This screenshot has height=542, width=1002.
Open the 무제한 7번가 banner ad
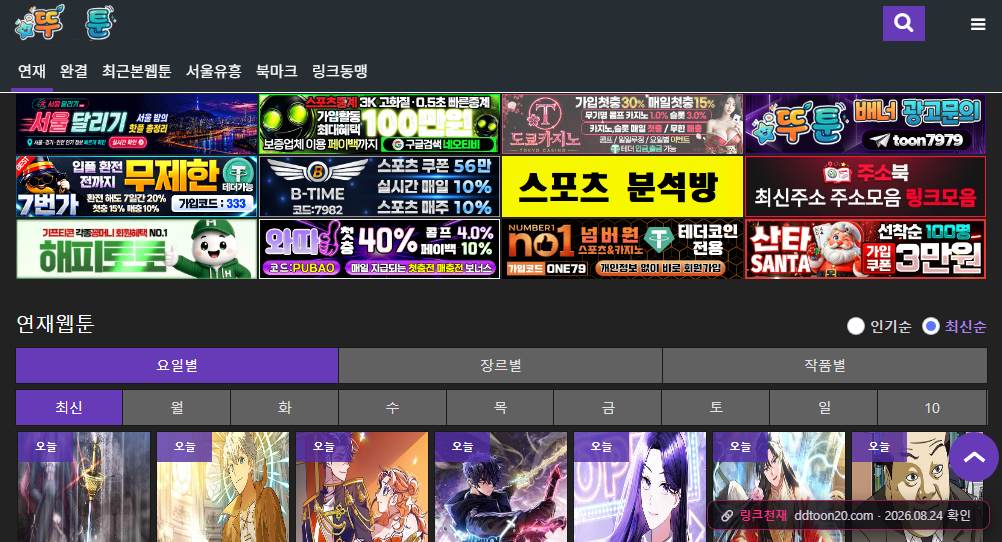click(137, 187)
